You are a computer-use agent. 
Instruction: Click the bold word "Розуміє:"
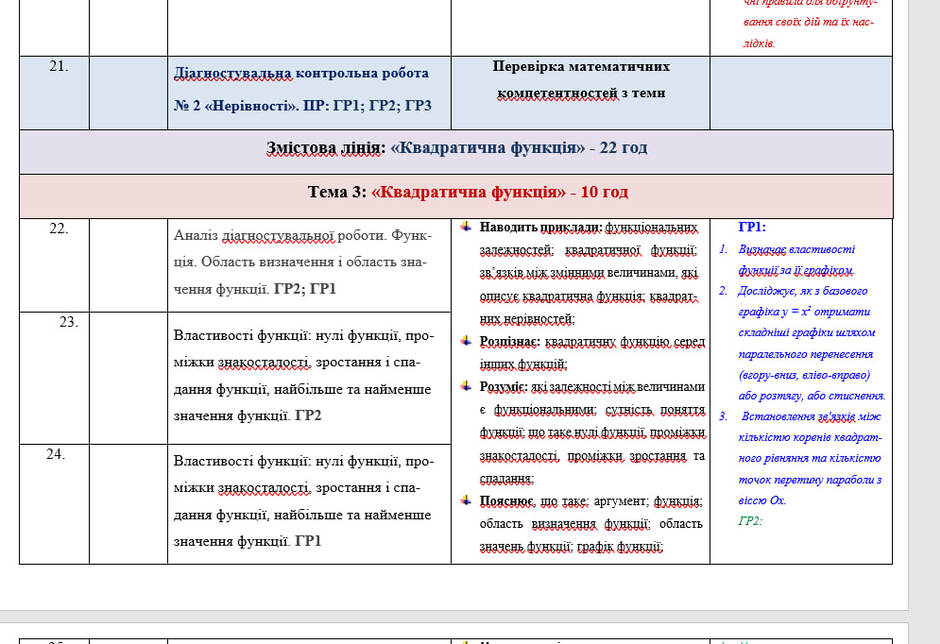tap(503, 387)
